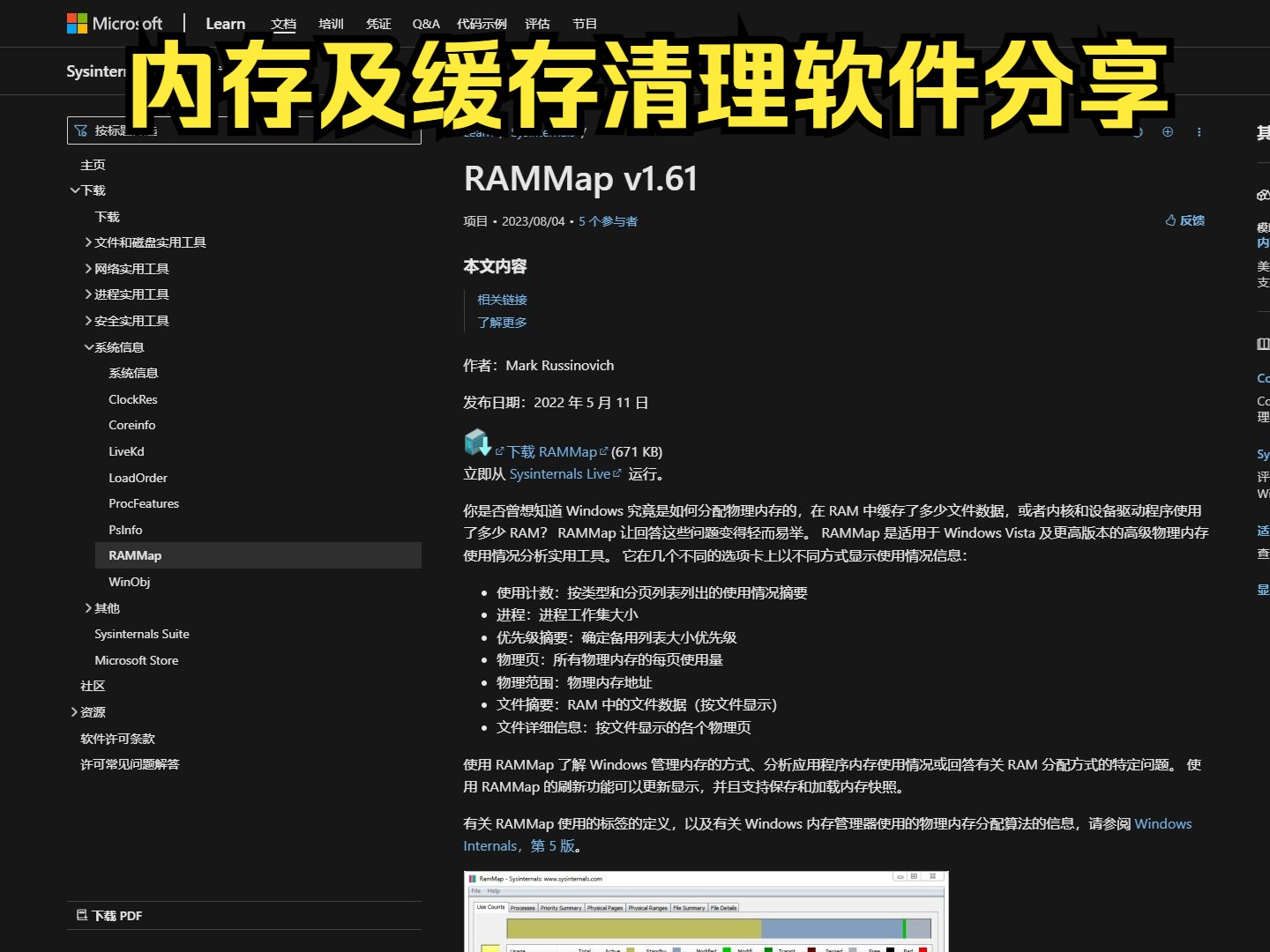Open Sysinternals Suite in the sidebar

point(142,634)
